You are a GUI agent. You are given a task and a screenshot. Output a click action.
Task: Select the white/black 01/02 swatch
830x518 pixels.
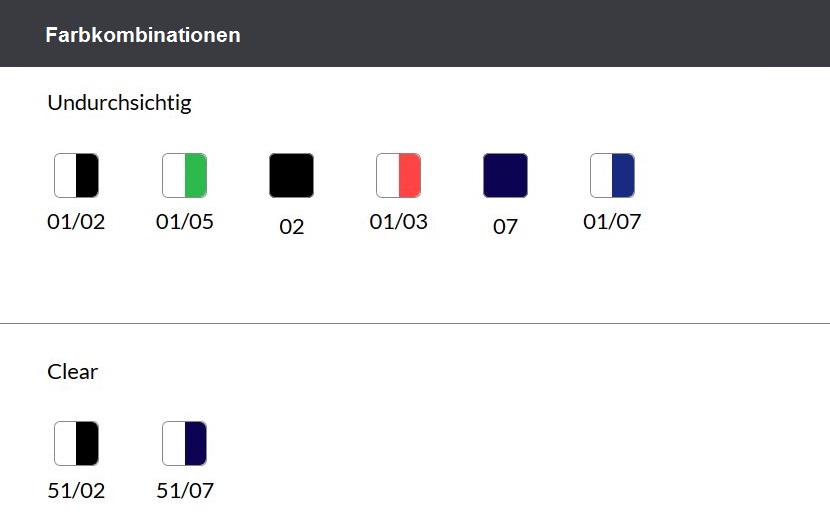coord(76,176)
